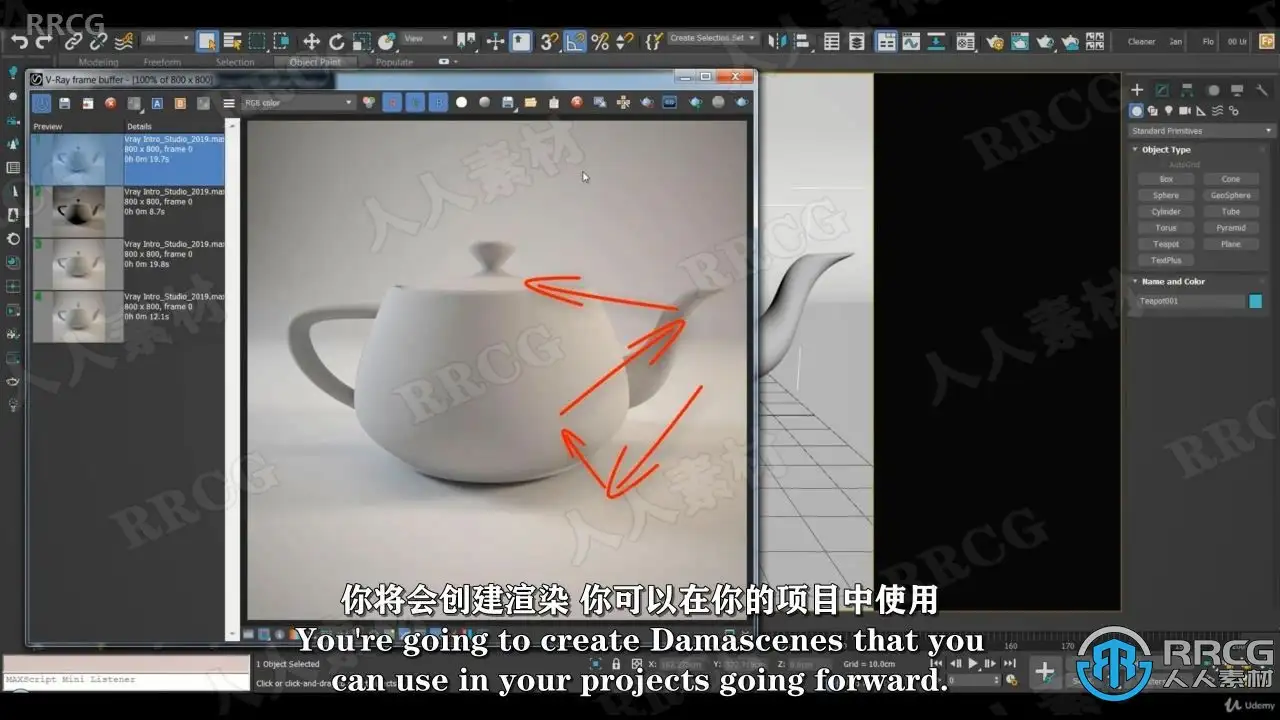The height and width of the screenshot is (720, 1280).
Task: Toggle the ribbon display button
Action: [886, 41]
